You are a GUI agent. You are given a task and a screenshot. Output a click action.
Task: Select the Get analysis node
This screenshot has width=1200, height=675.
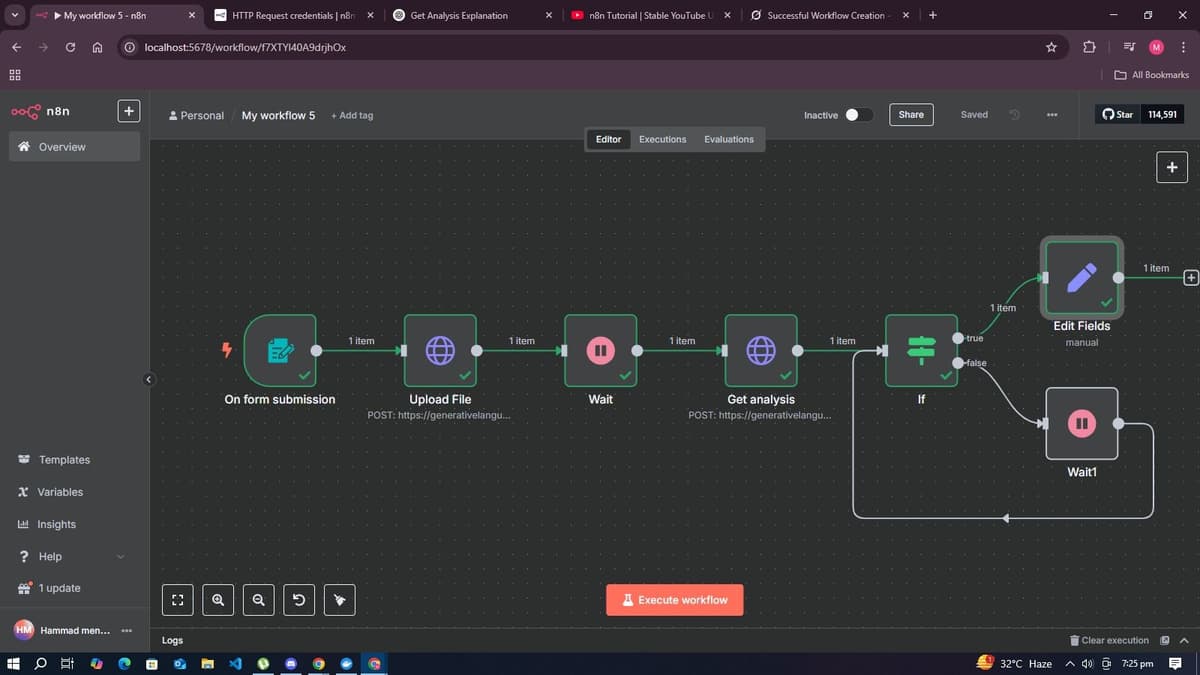coord(761,350)
